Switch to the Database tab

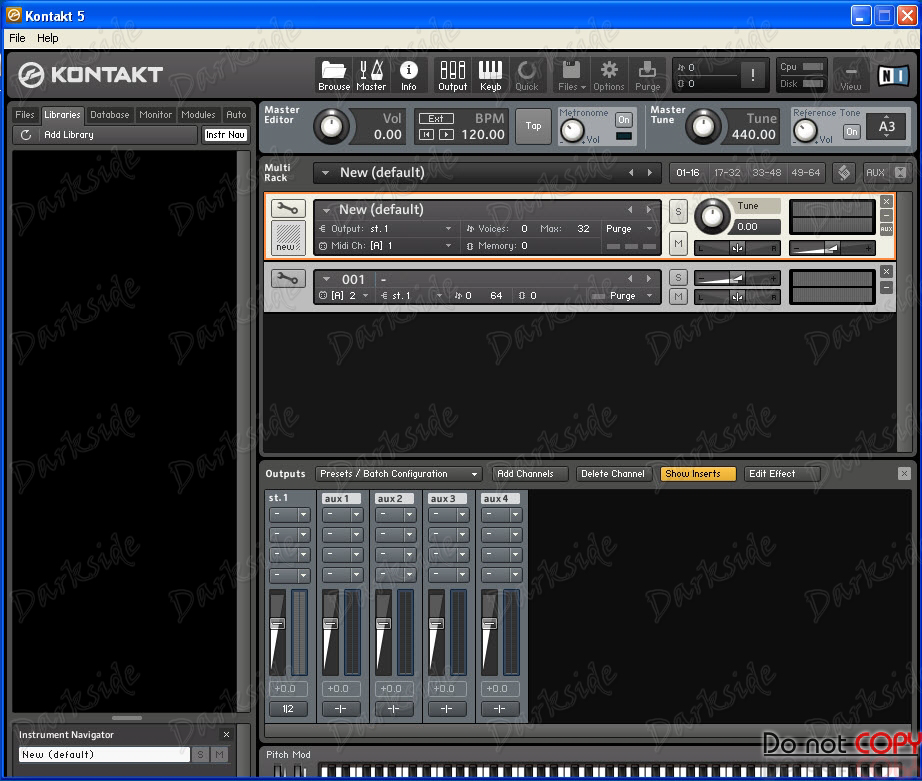coord(109,115)
